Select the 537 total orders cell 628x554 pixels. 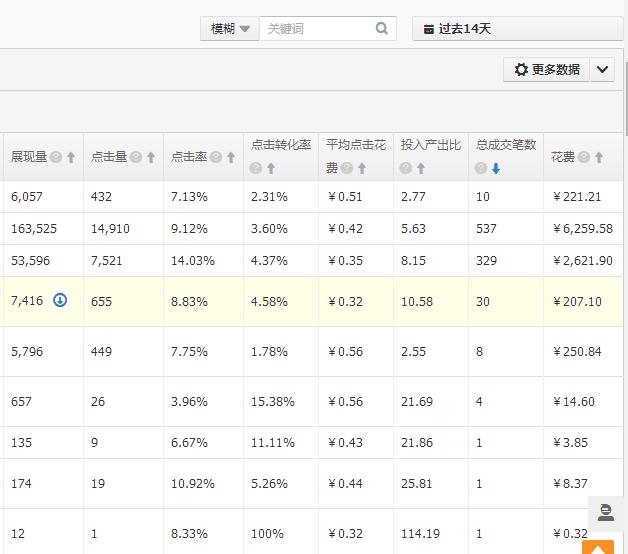(506, 229)
